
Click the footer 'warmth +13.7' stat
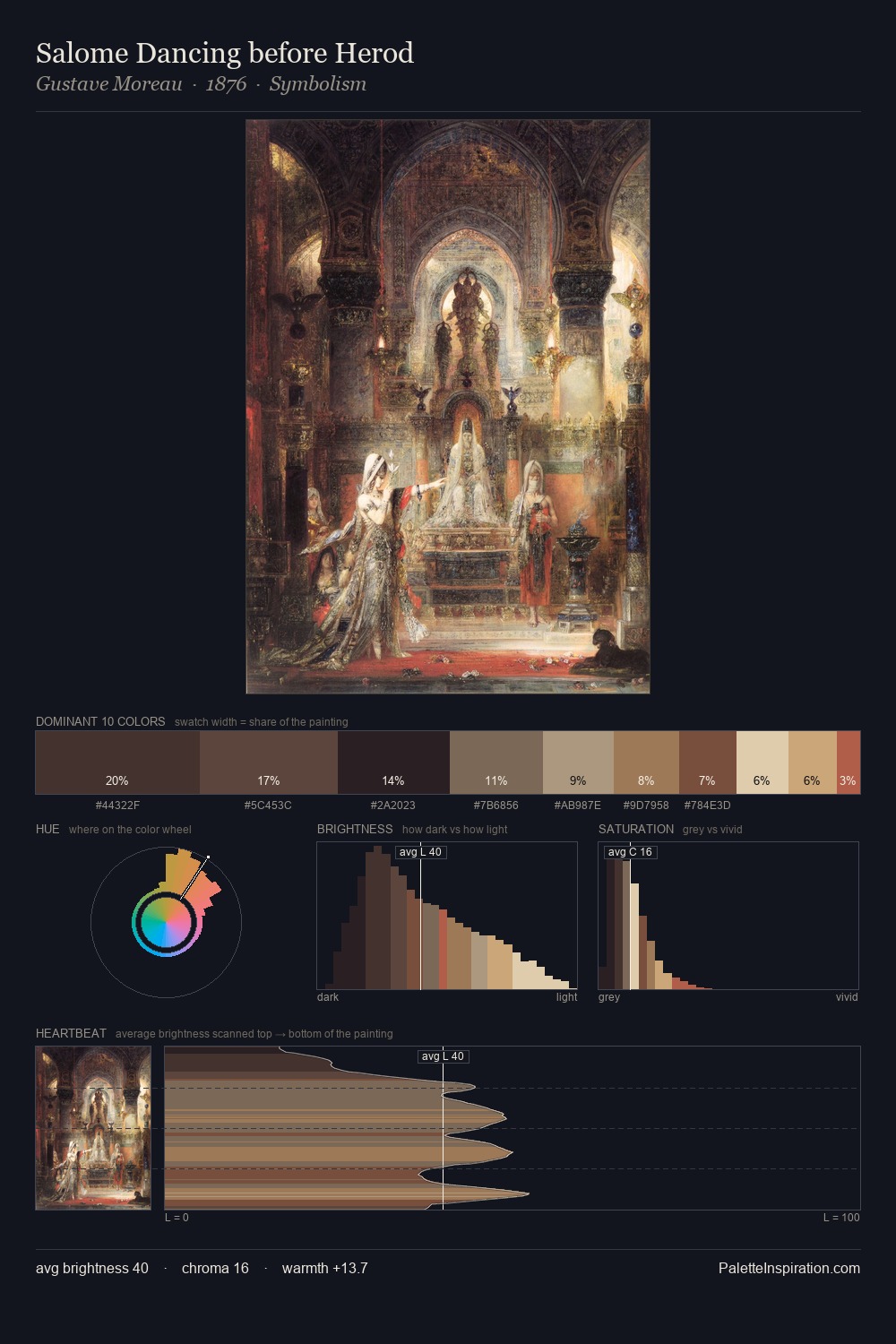coord(324,1268)
